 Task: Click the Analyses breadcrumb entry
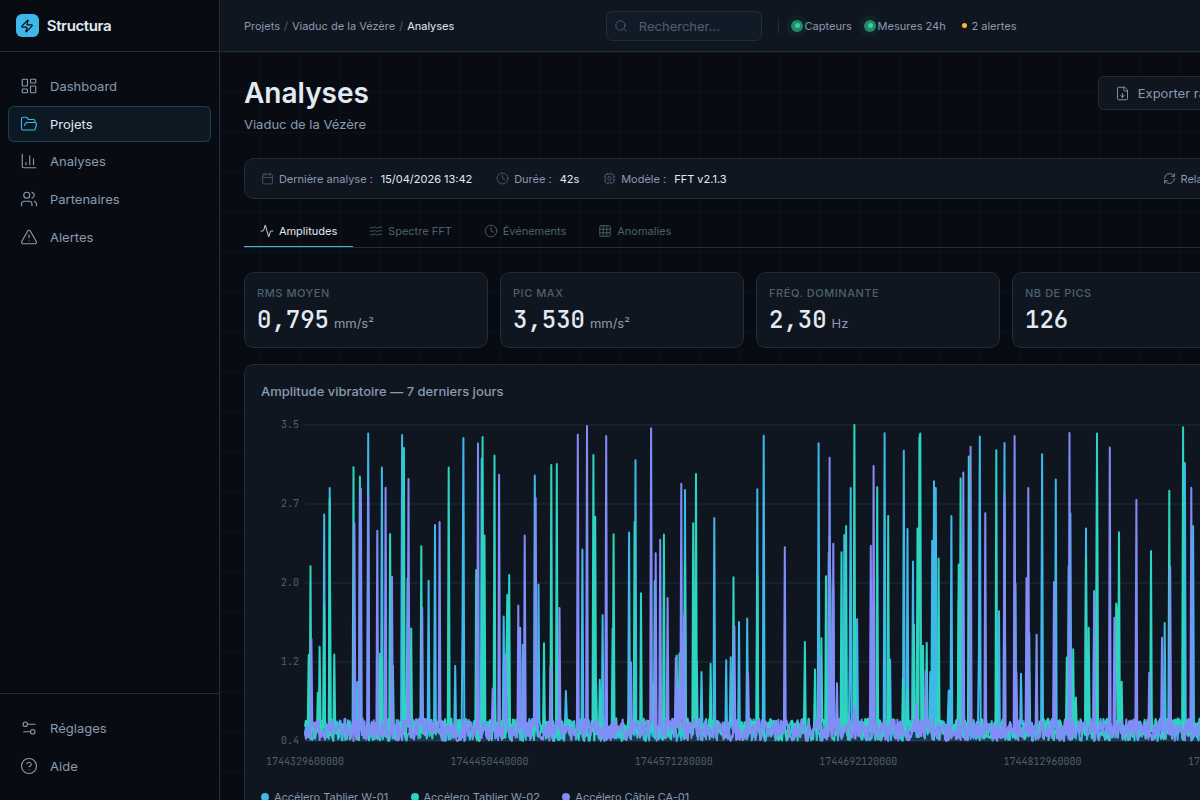[431, 26]
